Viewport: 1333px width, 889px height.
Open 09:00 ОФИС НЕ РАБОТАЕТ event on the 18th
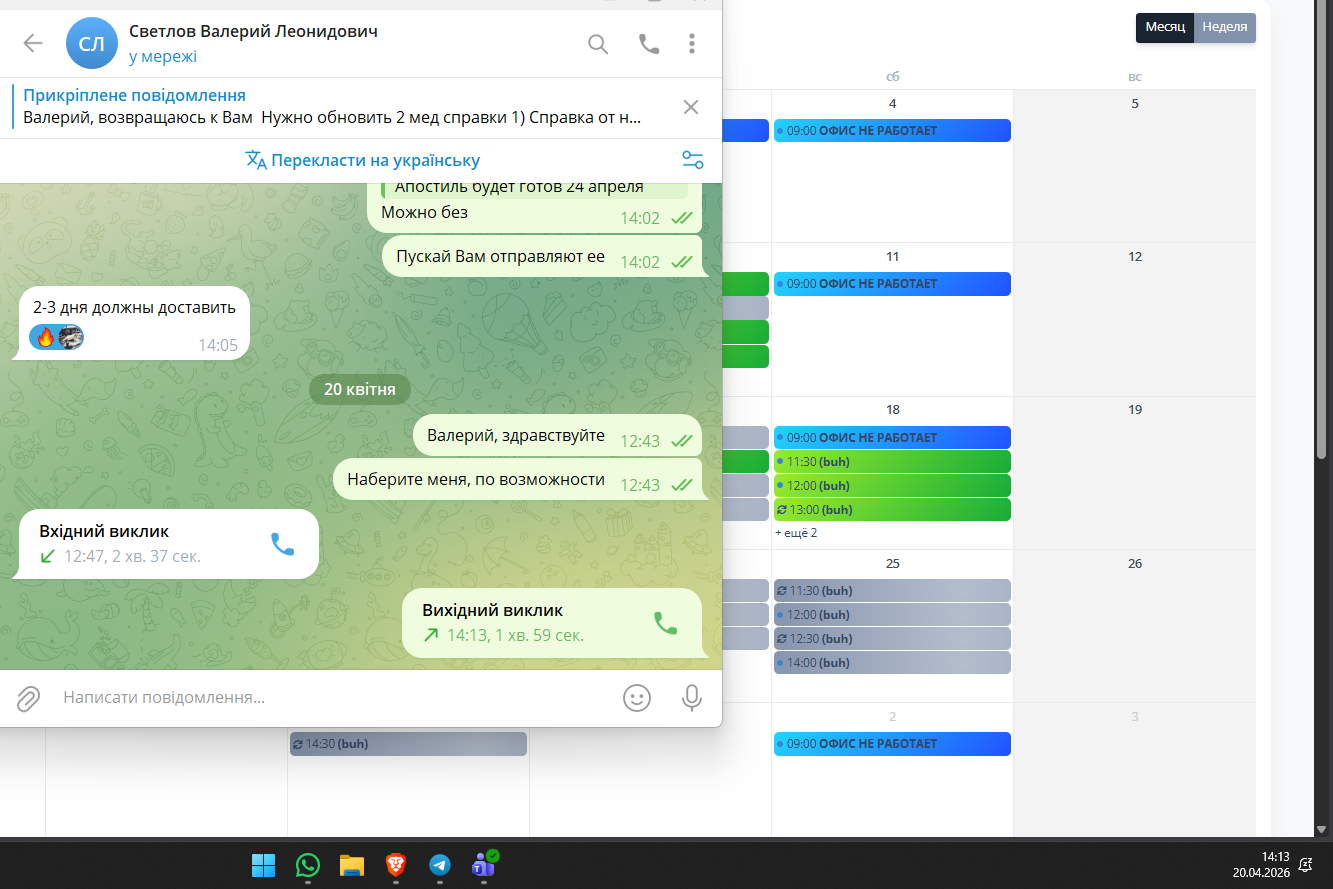tap(892, 438)
